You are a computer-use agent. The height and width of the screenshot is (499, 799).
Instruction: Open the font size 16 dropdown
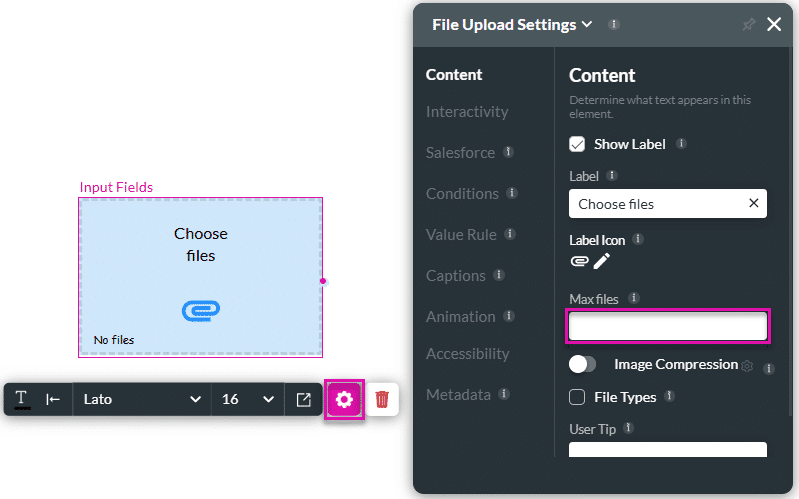tap(247, 399)
